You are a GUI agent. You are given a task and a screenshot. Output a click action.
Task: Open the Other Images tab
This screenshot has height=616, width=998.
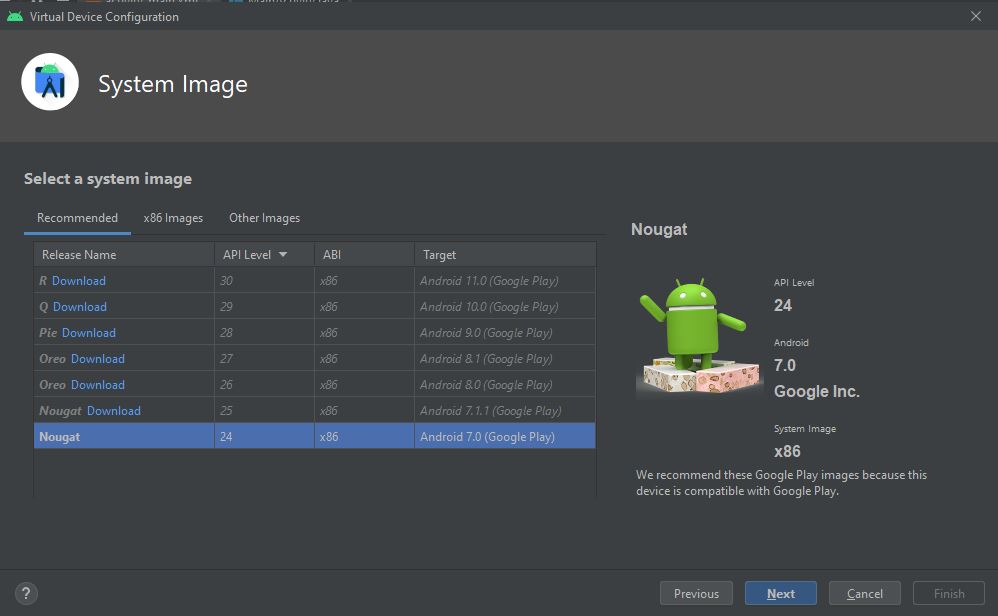pos(264,218)
